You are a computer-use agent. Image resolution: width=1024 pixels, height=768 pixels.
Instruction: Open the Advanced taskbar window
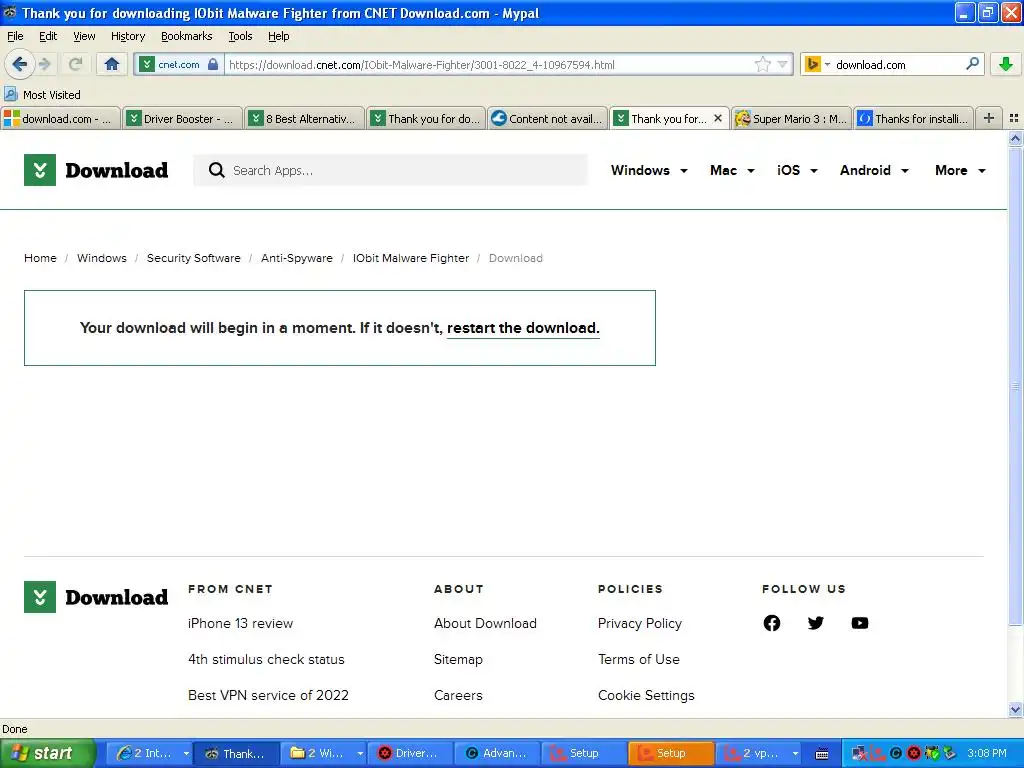click(497, 753)
